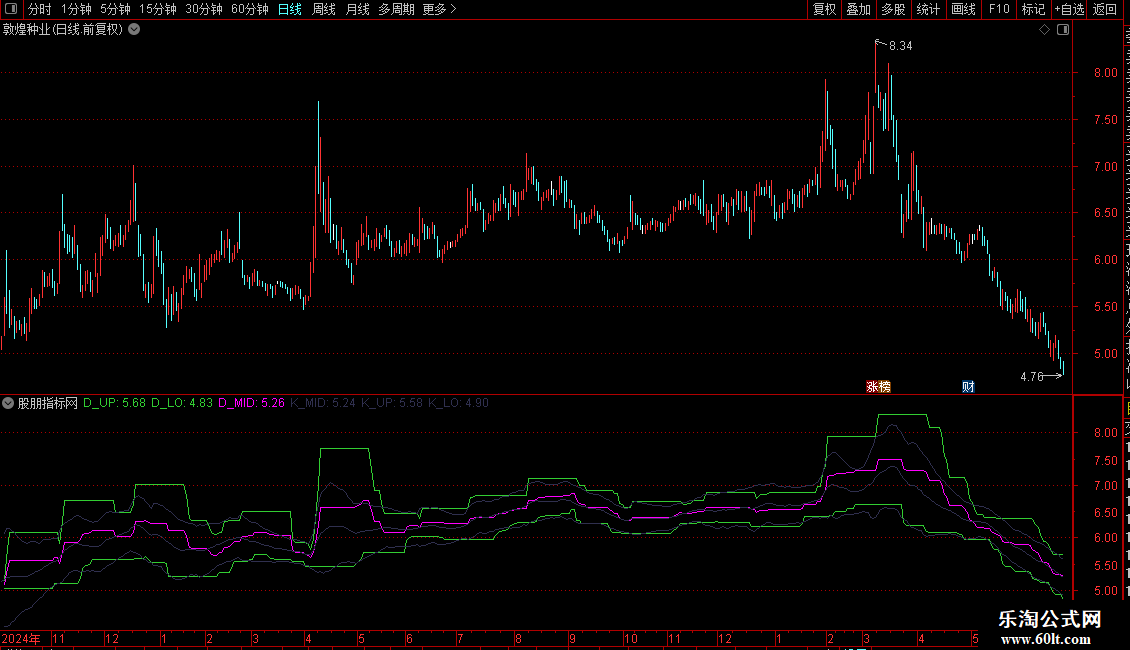Select the 15分钟 period
The image size is (1130, 650).
pos(158,9)
